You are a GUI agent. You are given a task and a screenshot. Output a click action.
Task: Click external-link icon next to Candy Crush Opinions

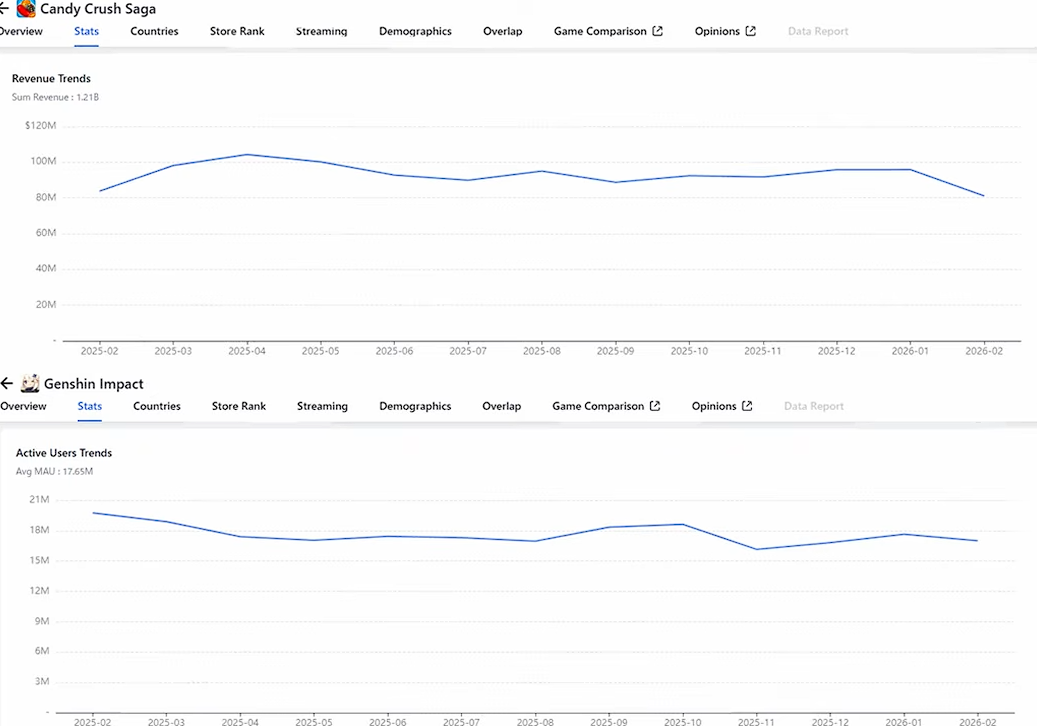point(751,31)
